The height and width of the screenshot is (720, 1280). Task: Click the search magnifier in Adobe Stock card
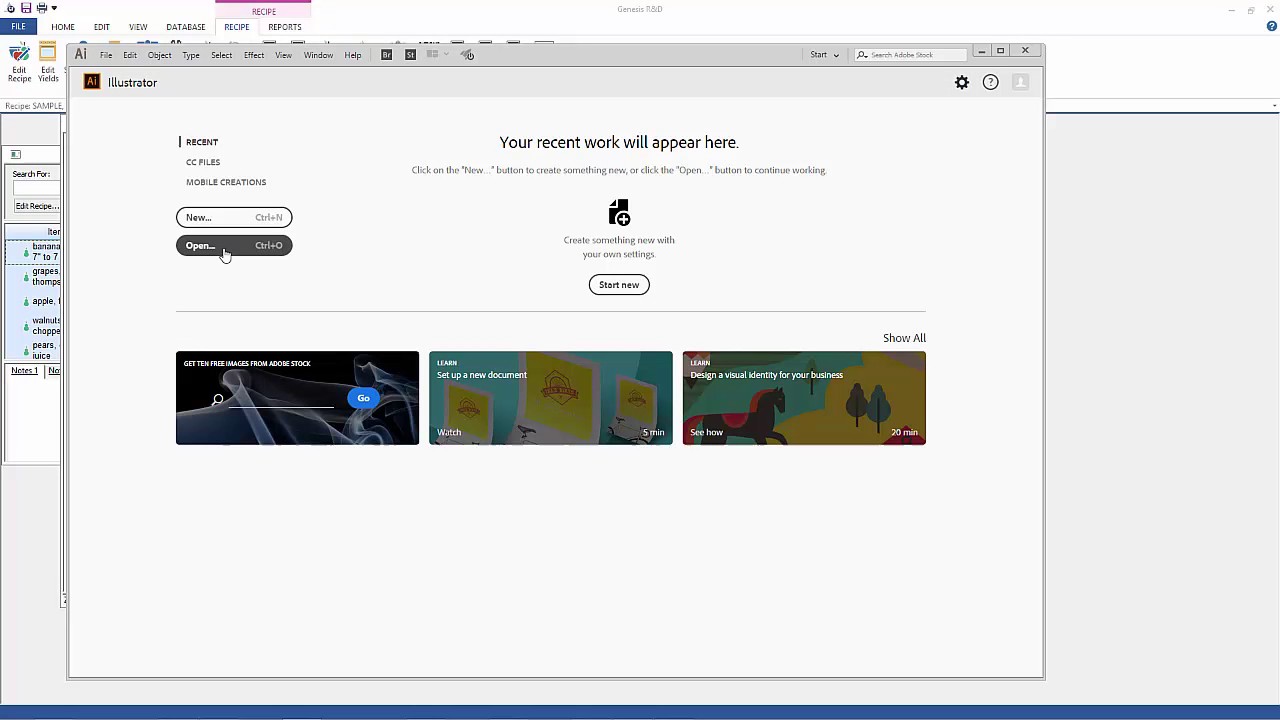tap(218, 400)
